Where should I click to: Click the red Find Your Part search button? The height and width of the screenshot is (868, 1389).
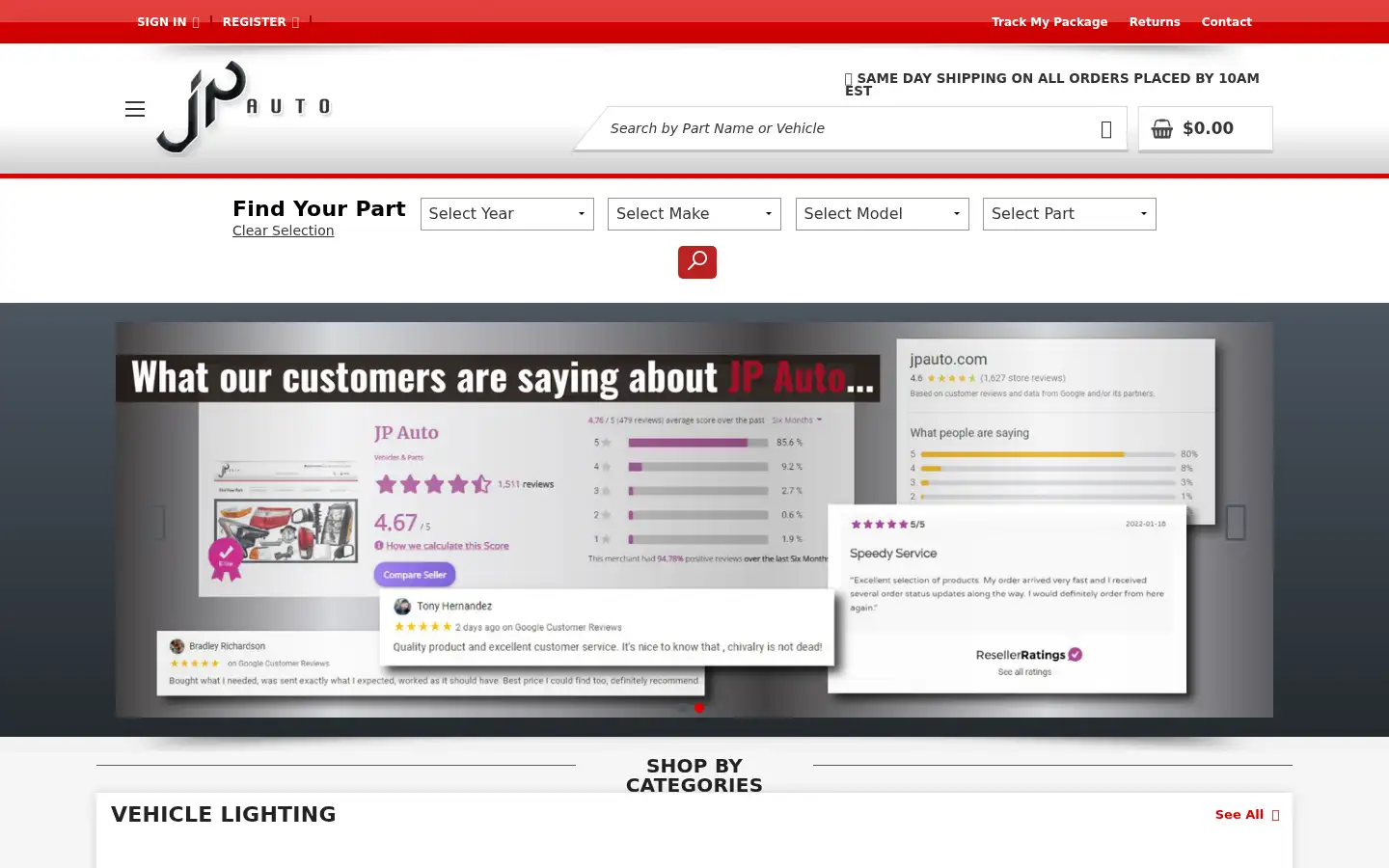point(697,262)
